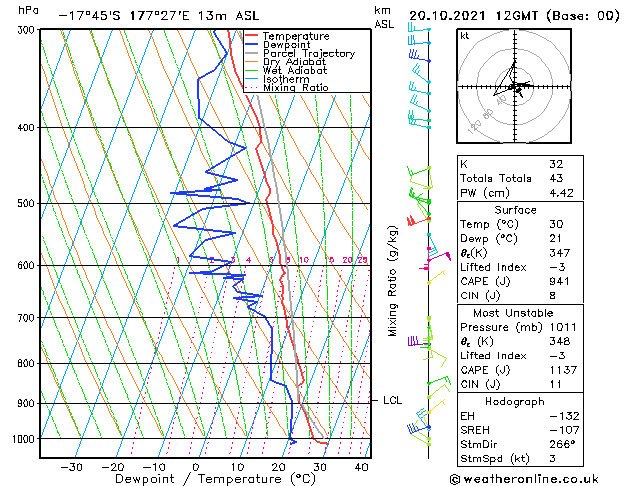Click the kt label in hodograph
Screen dimensions: 629x486
tap(465, 36)
